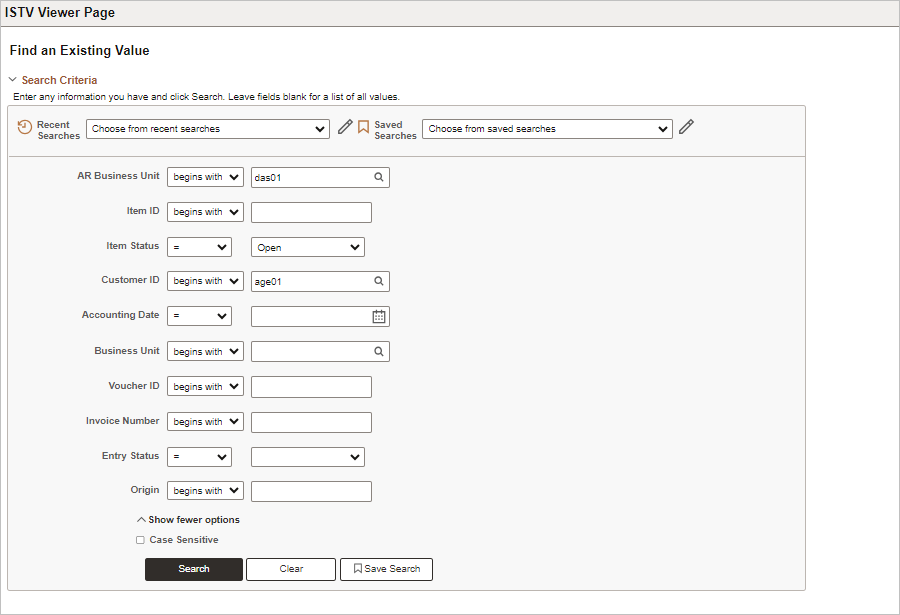
Task: Open the Entry Status value dropdown
Action: tap(308, 457)
